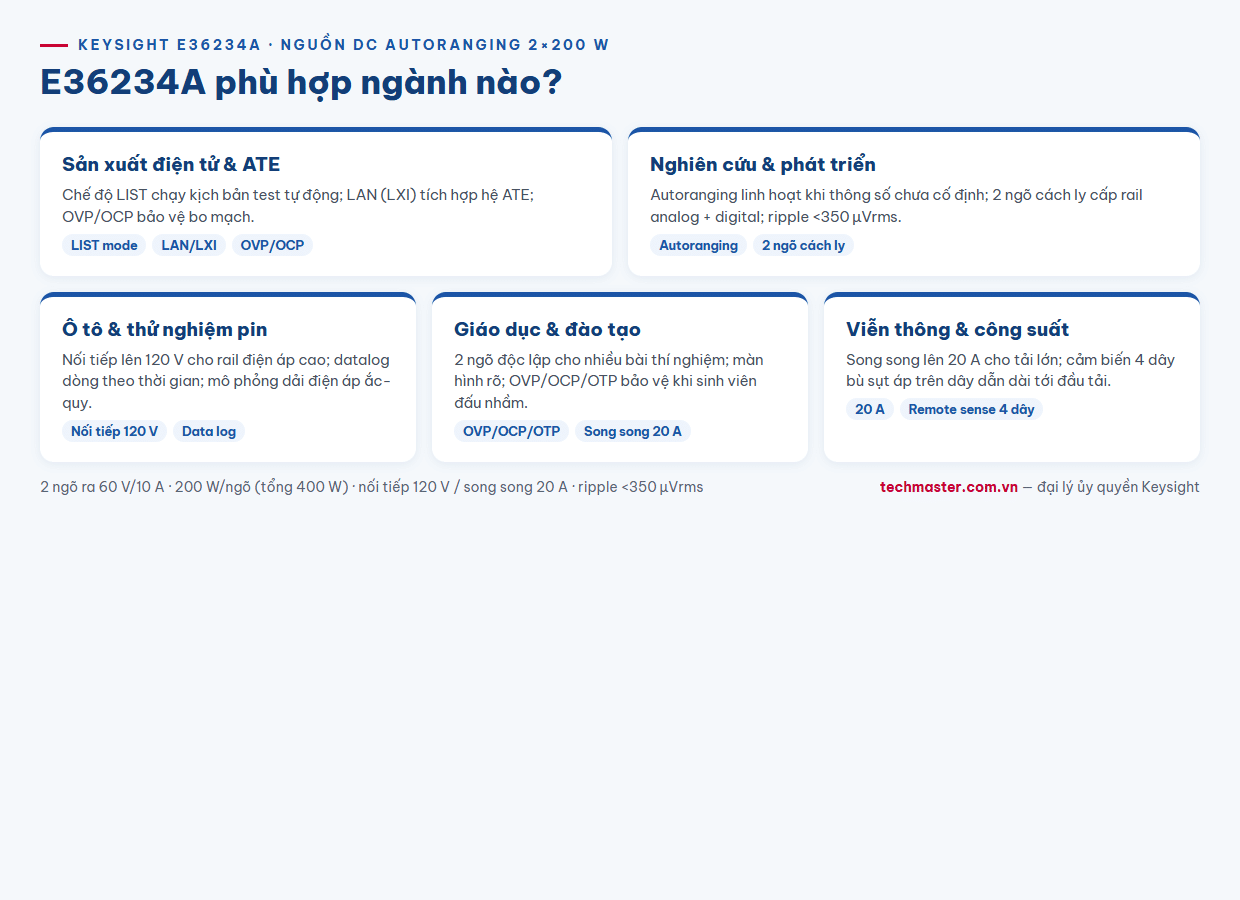Click the 'Remote sense 4 dây' tag
This screenshot has height=900, width=1240.
[971, 409]
